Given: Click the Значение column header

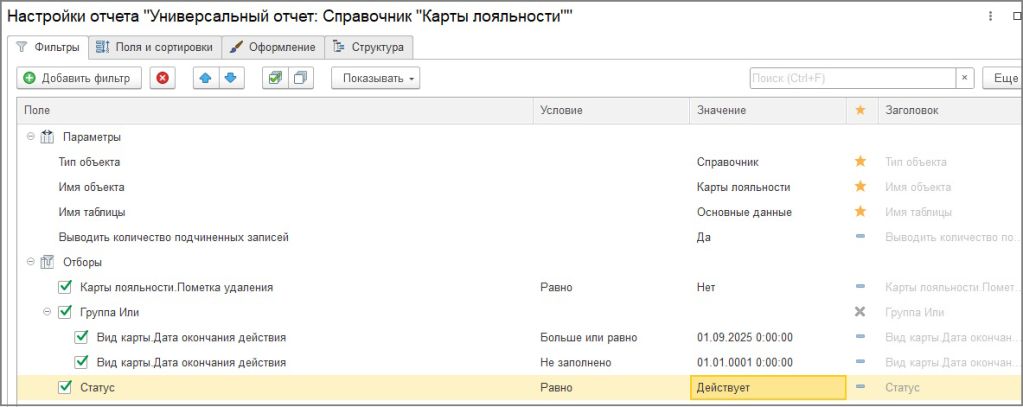Looking at the screenshot, I should click(768, 110).
